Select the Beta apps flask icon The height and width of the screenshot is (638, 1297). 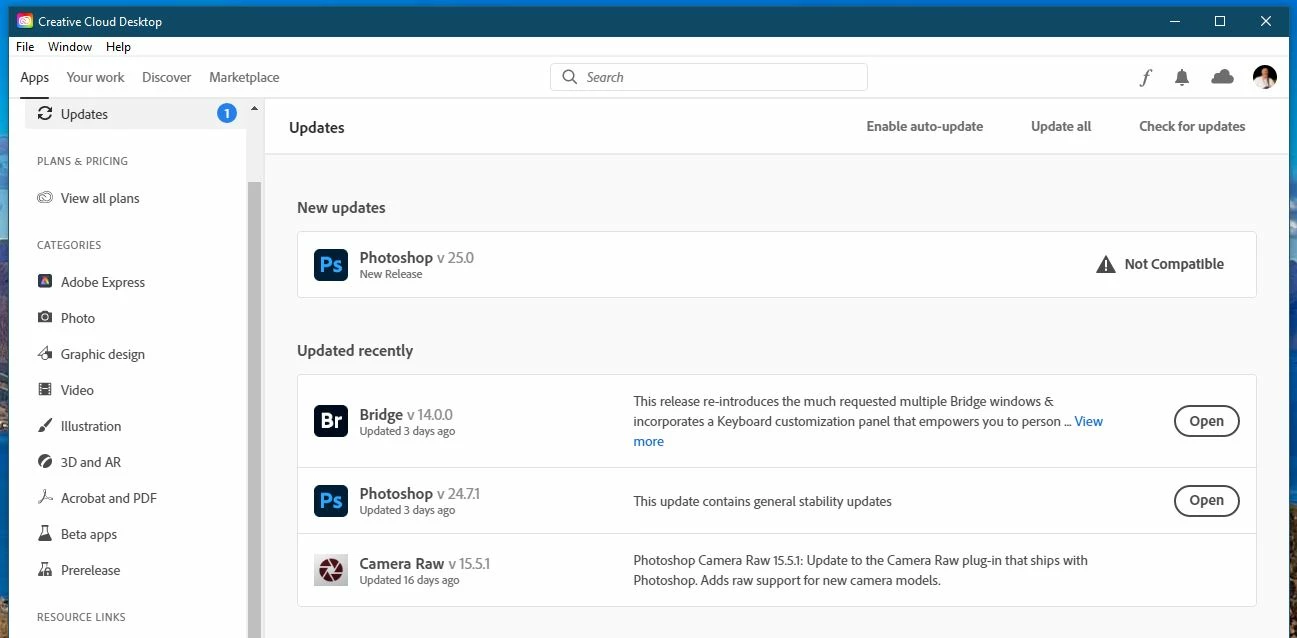[45, 534]
